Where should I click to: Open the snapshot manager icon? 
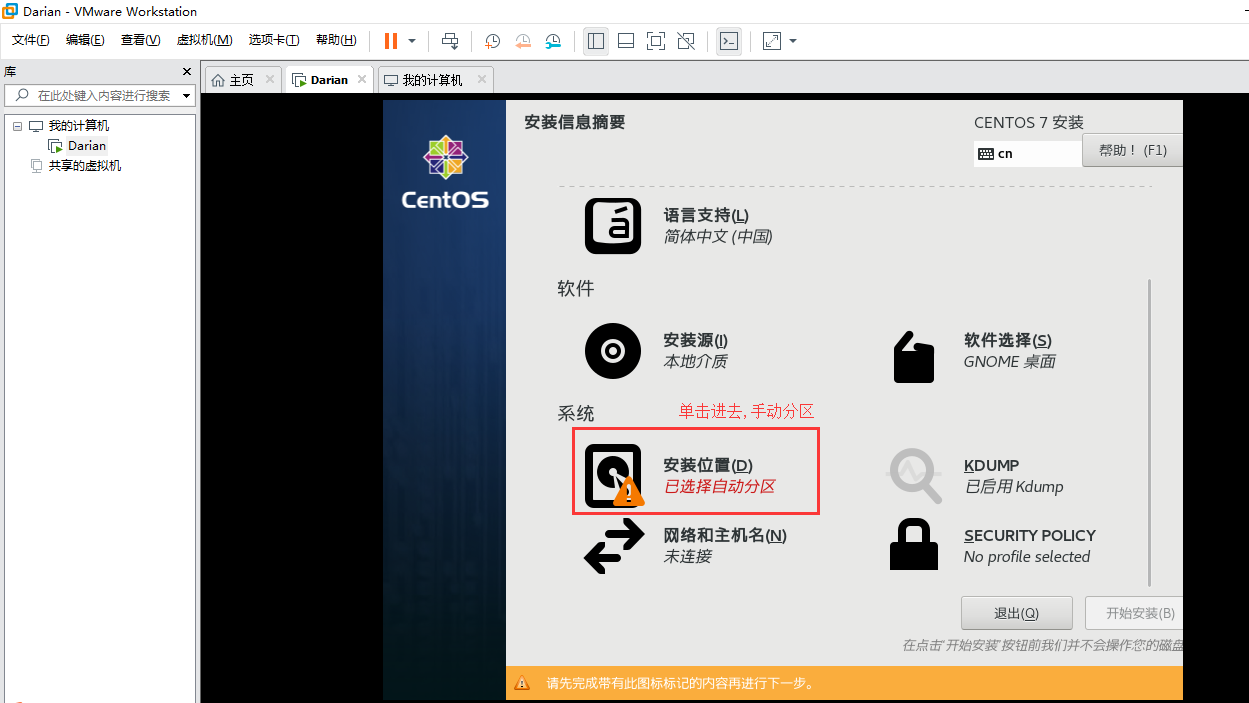coord(553,41)
